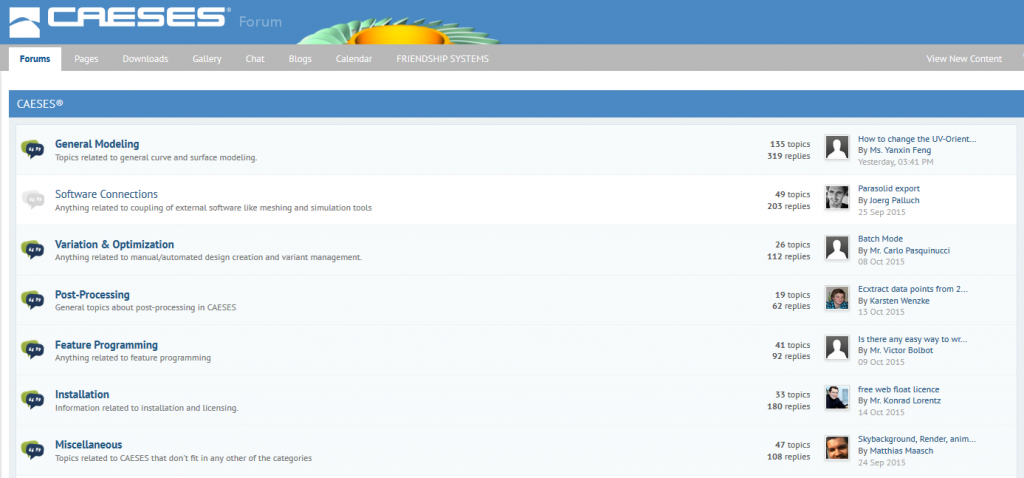Open Ms. Yanxin Feng's avatar thumbnail
The image size is (1024, 478).
(837, 148)
